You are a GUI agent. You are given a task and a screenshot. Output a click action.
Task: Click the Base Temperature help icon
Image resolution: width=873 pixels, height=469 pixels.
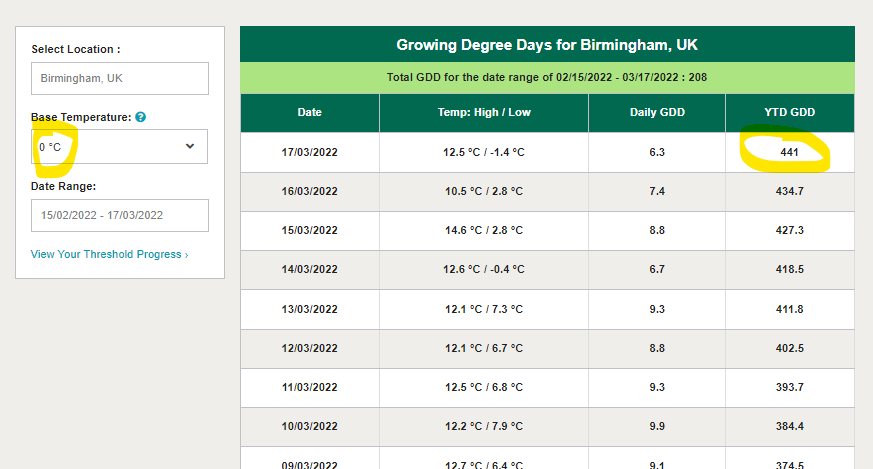tap(141, 117)
